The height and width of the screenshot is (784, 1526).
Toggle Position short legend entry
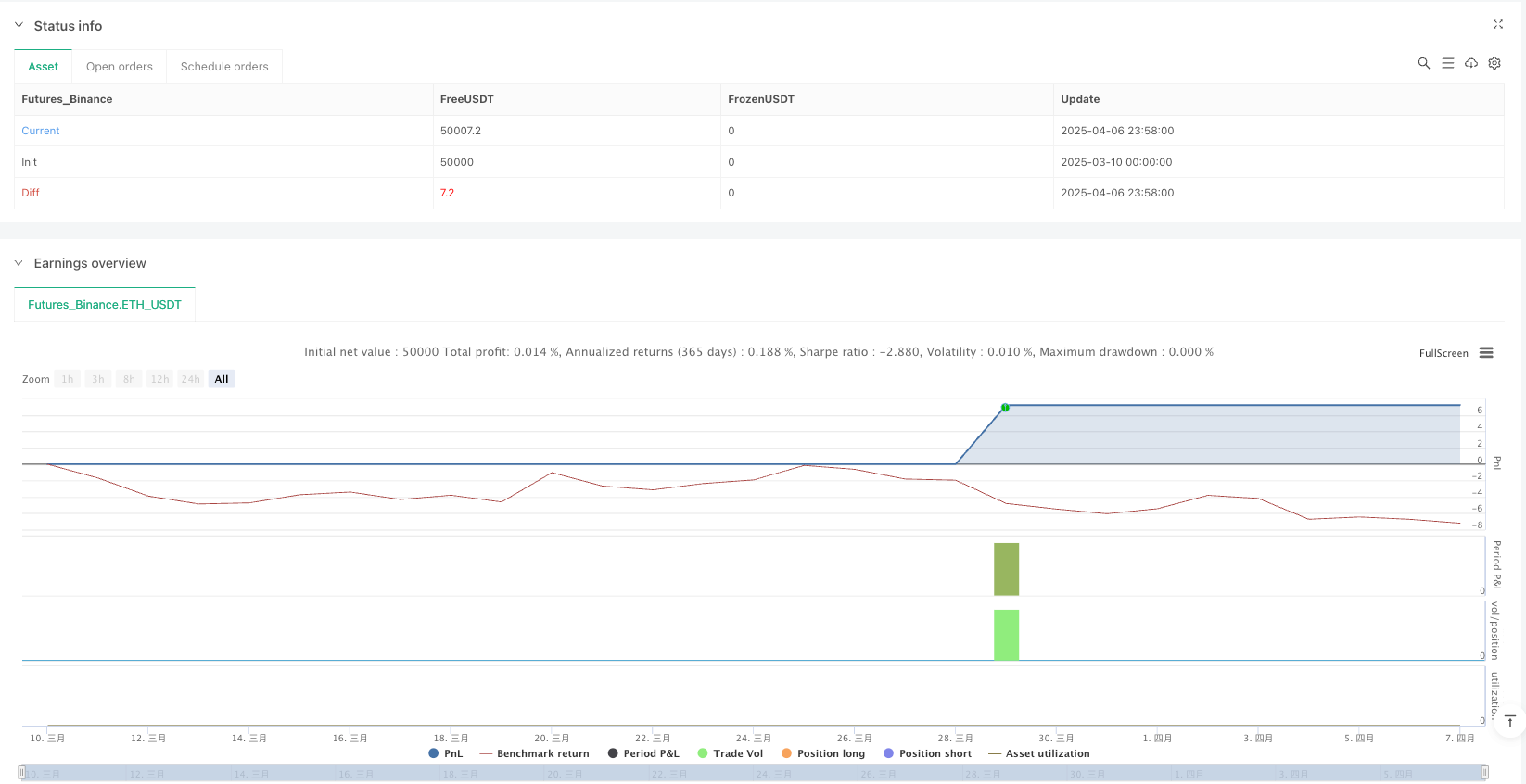[x=927, y=753]
